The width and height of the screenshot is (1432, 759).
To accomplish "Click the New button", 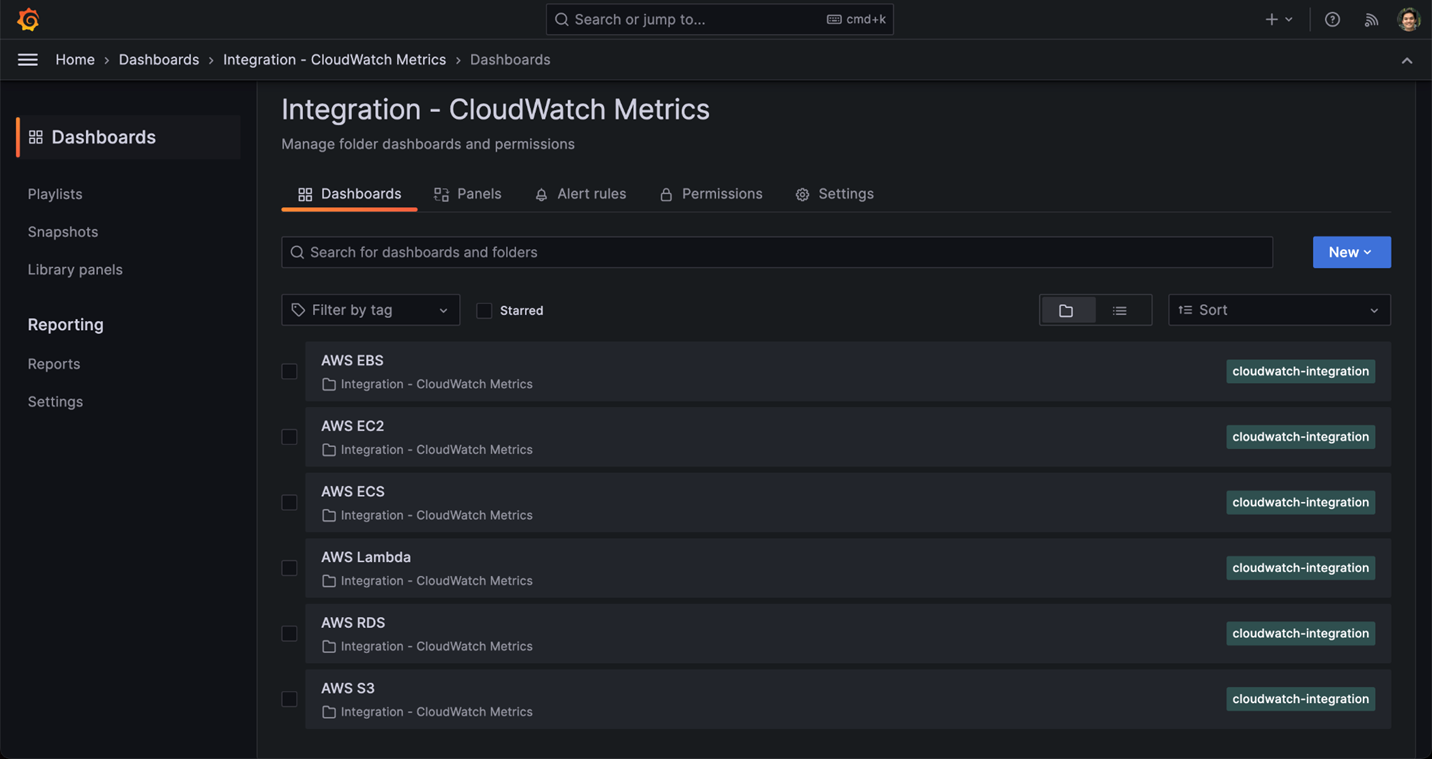I will 1351,252.
